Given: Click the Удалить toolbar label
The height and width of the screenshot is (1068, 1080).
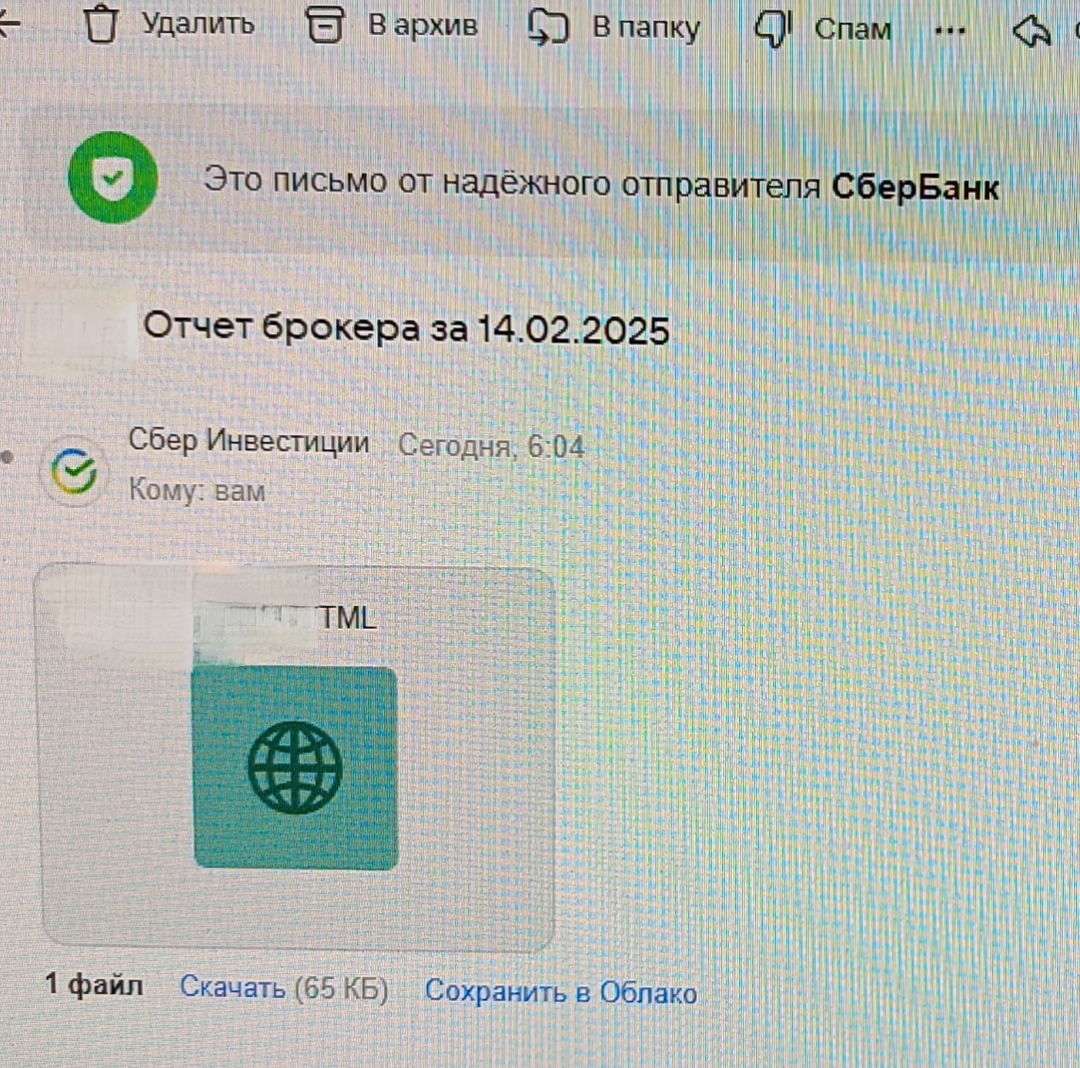Looking at the screenshot, I should click(198, 24).
